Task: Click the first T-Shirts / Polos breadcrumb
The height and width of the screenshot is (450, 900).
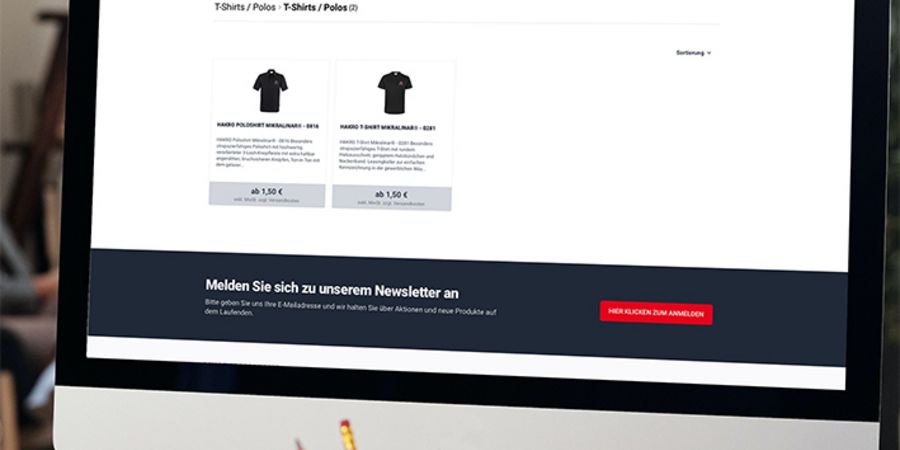Action: coord(245,7)
